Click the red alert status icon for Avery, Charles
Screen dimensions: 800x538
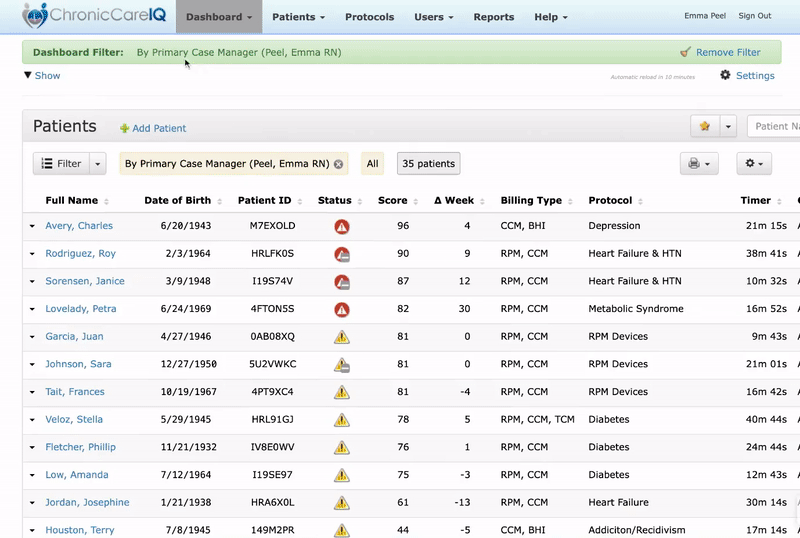[x=341, y=226]
